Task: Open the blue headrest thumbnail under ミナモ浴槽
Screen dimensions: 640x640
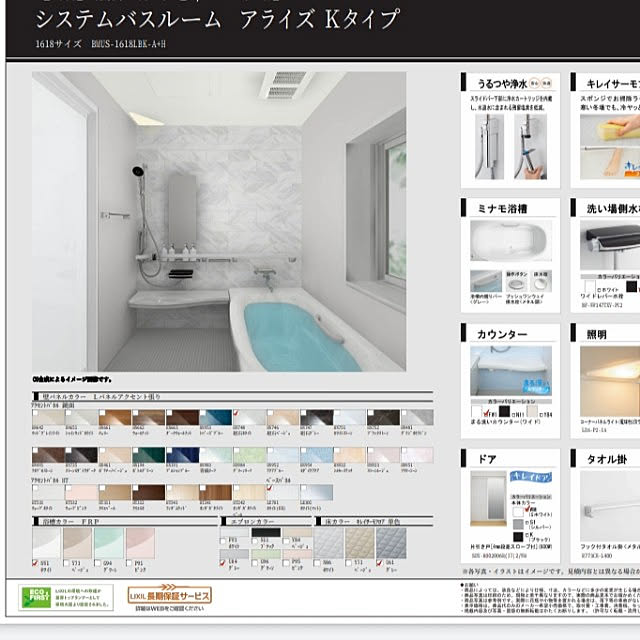Action: pyautogui.click(x=486, y=281)
